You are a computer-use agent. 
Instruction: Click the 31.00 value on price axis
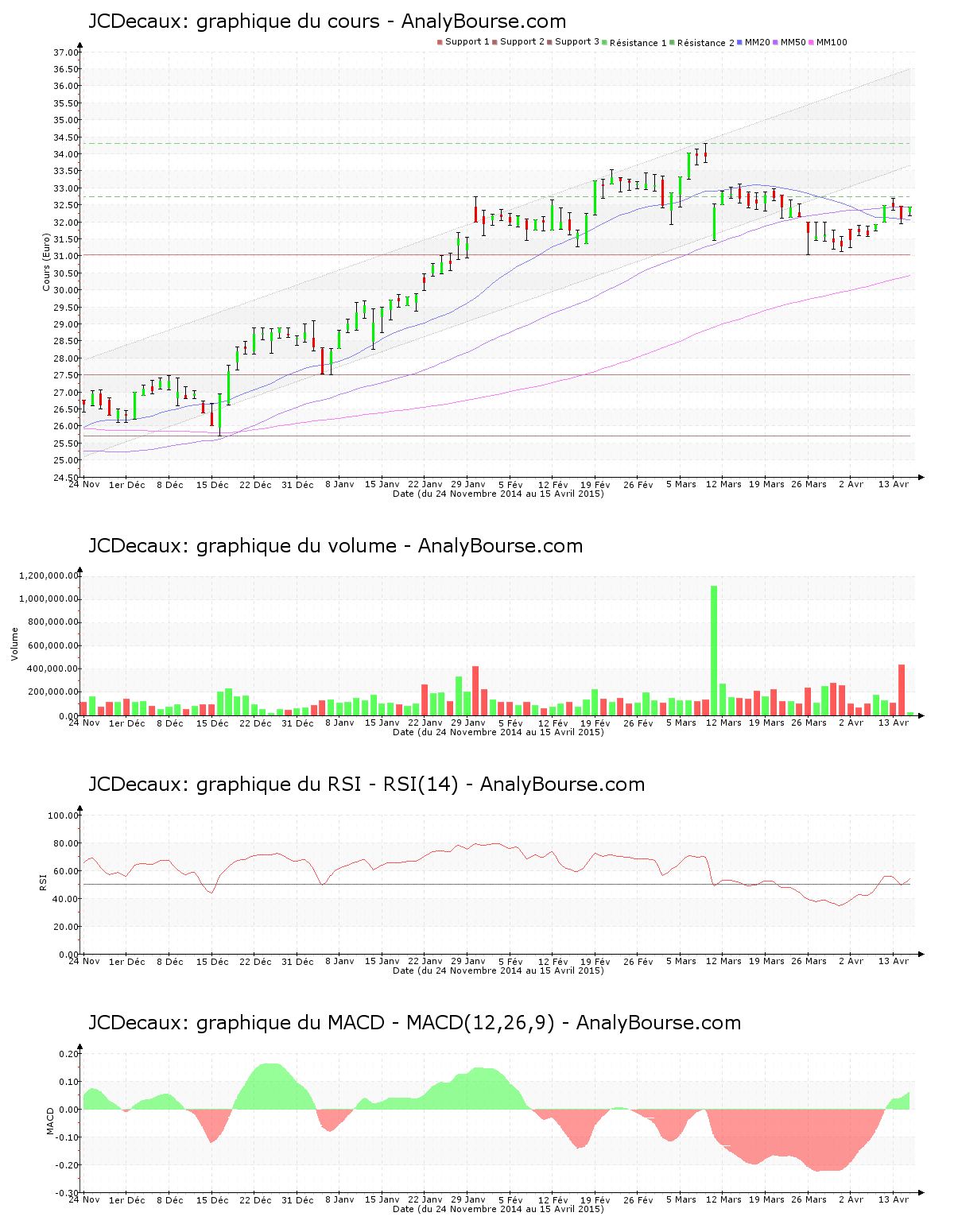coord(66,256)
